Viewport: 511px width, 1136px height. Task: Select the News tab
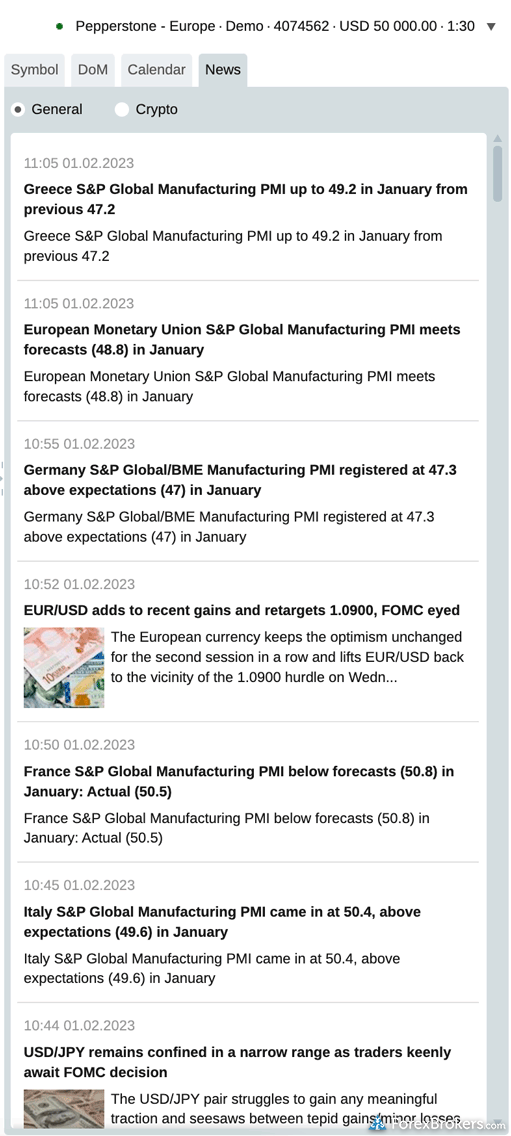coord(223,70)
